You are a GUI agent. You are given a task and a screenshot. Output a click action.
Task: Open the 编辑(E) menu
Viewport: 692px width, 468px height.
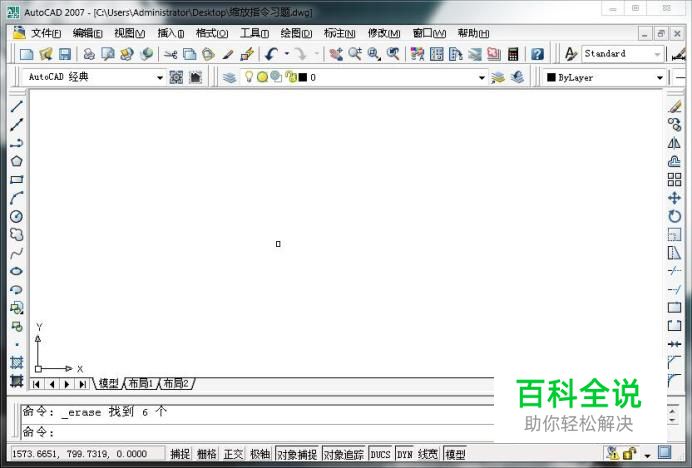(x=87, y=33)
